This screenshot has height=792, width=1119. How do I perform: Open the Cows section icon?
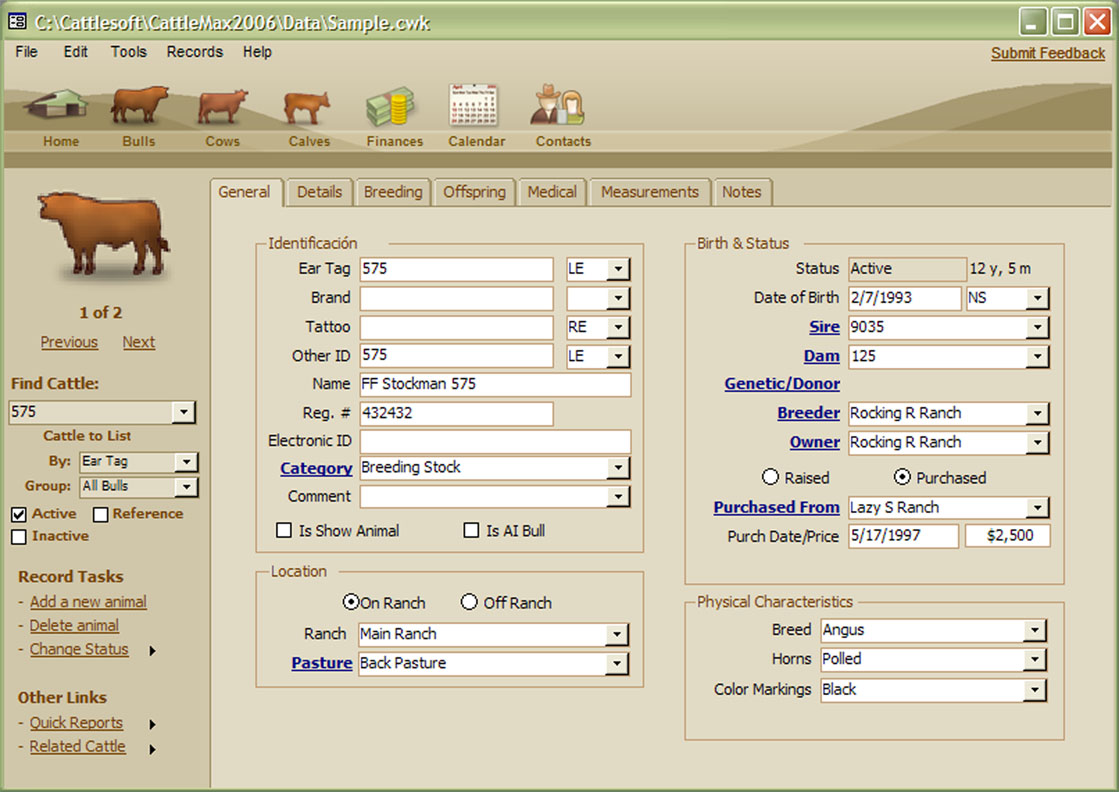click(222, 107)
